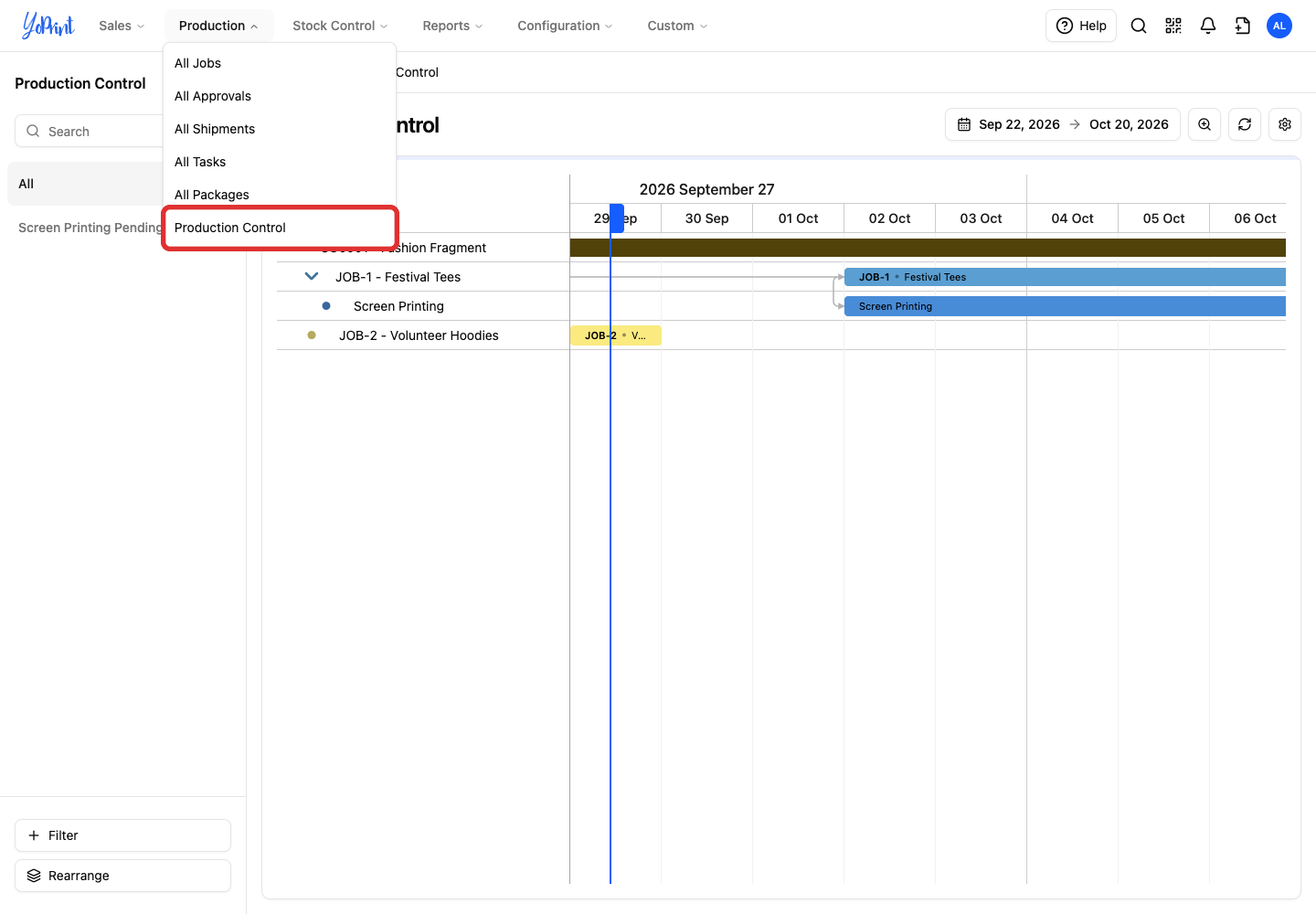This screenshot has height=914, width=1316.
Task: Select the All view in sidebar
Action: 85,184
